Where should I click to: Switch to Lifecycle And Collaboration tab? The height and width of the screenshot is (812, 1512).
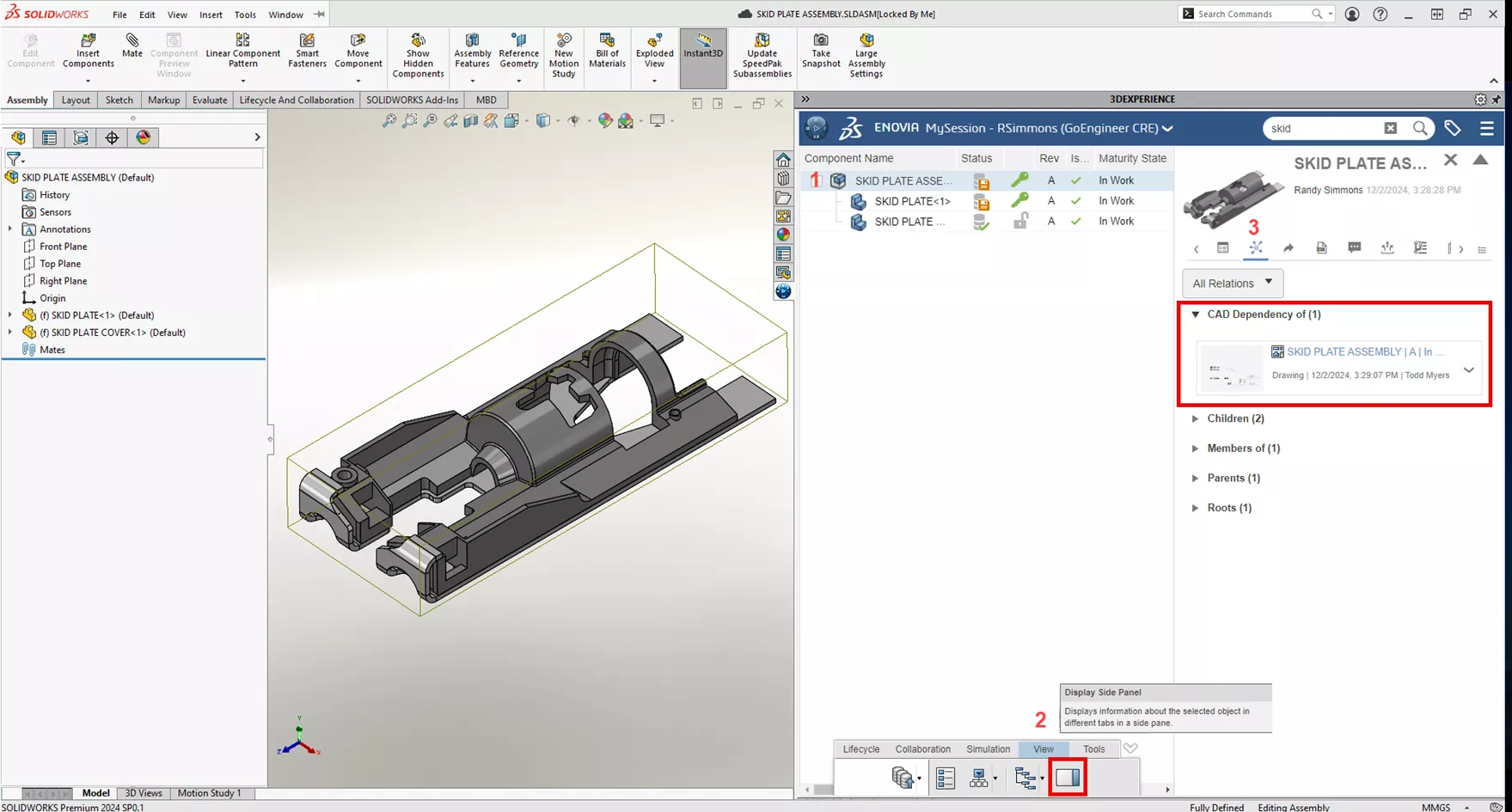pyautogui.click(x=297, y=100)
